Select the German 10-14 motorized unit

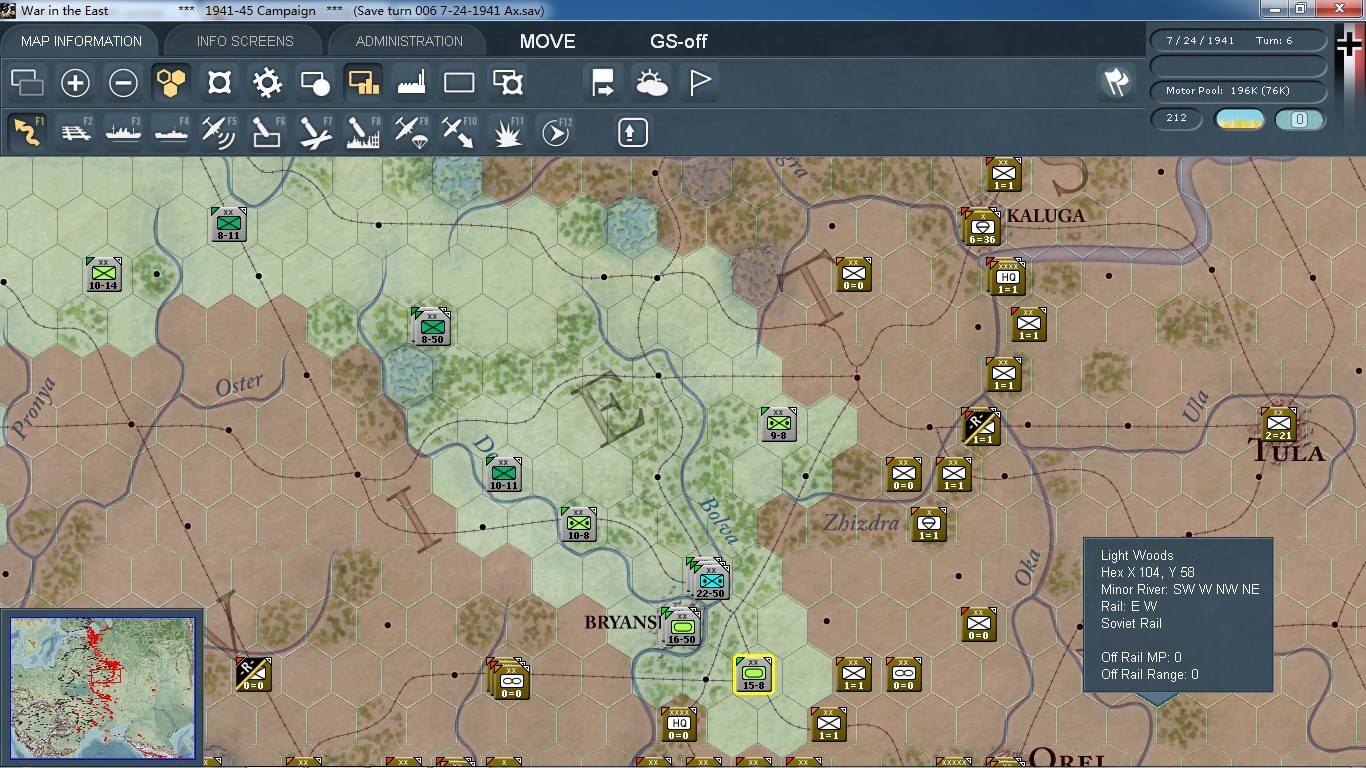point(103,274)
